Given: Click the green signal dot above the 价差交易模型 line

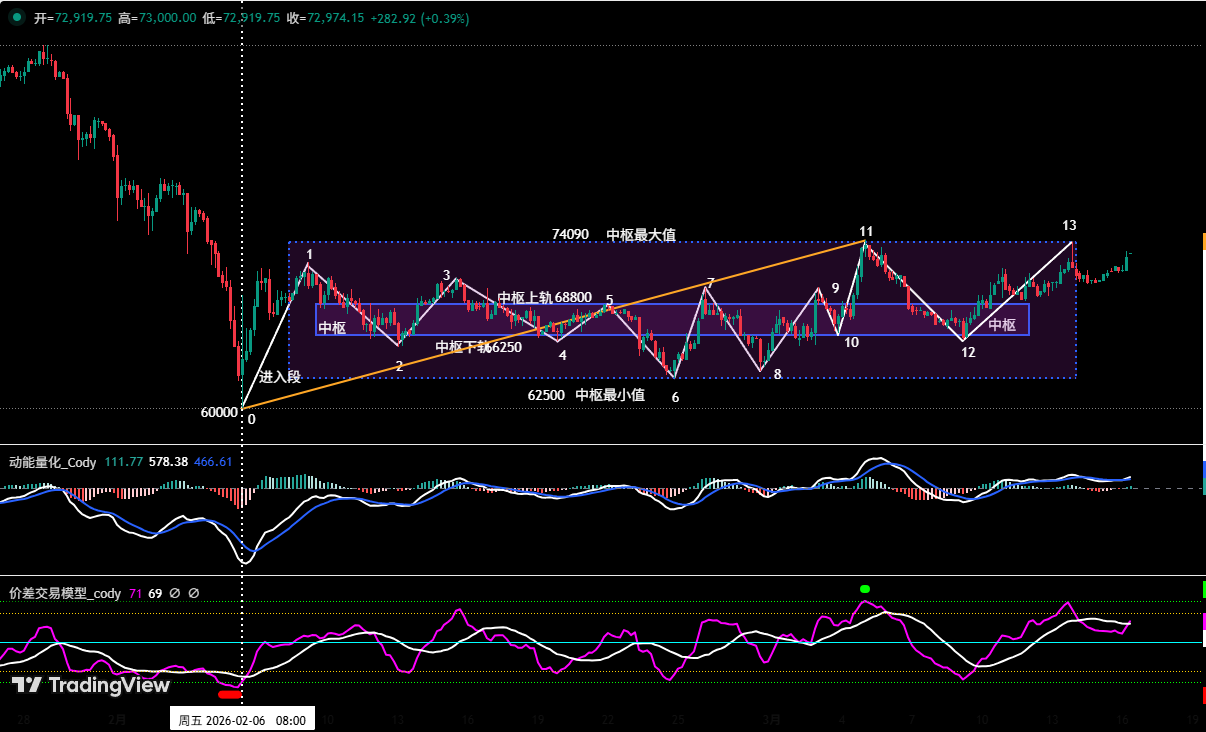Looking at the screenshot, I should (865, 589).
